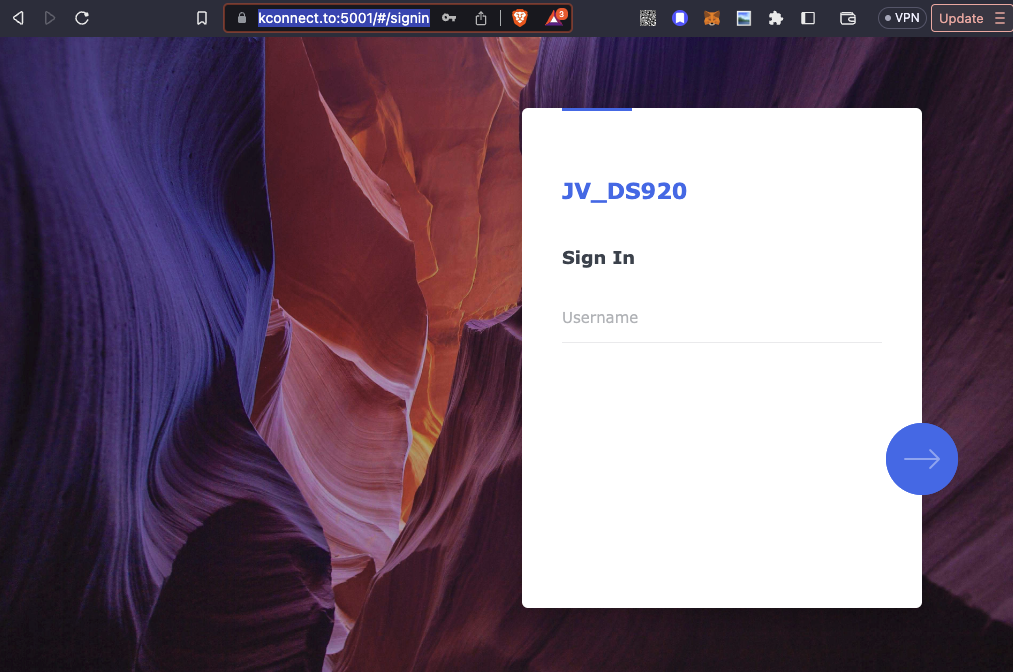The image size is (1013, 672).
Task: Click the JV_DS920 title link
Action: pos(624,191)
